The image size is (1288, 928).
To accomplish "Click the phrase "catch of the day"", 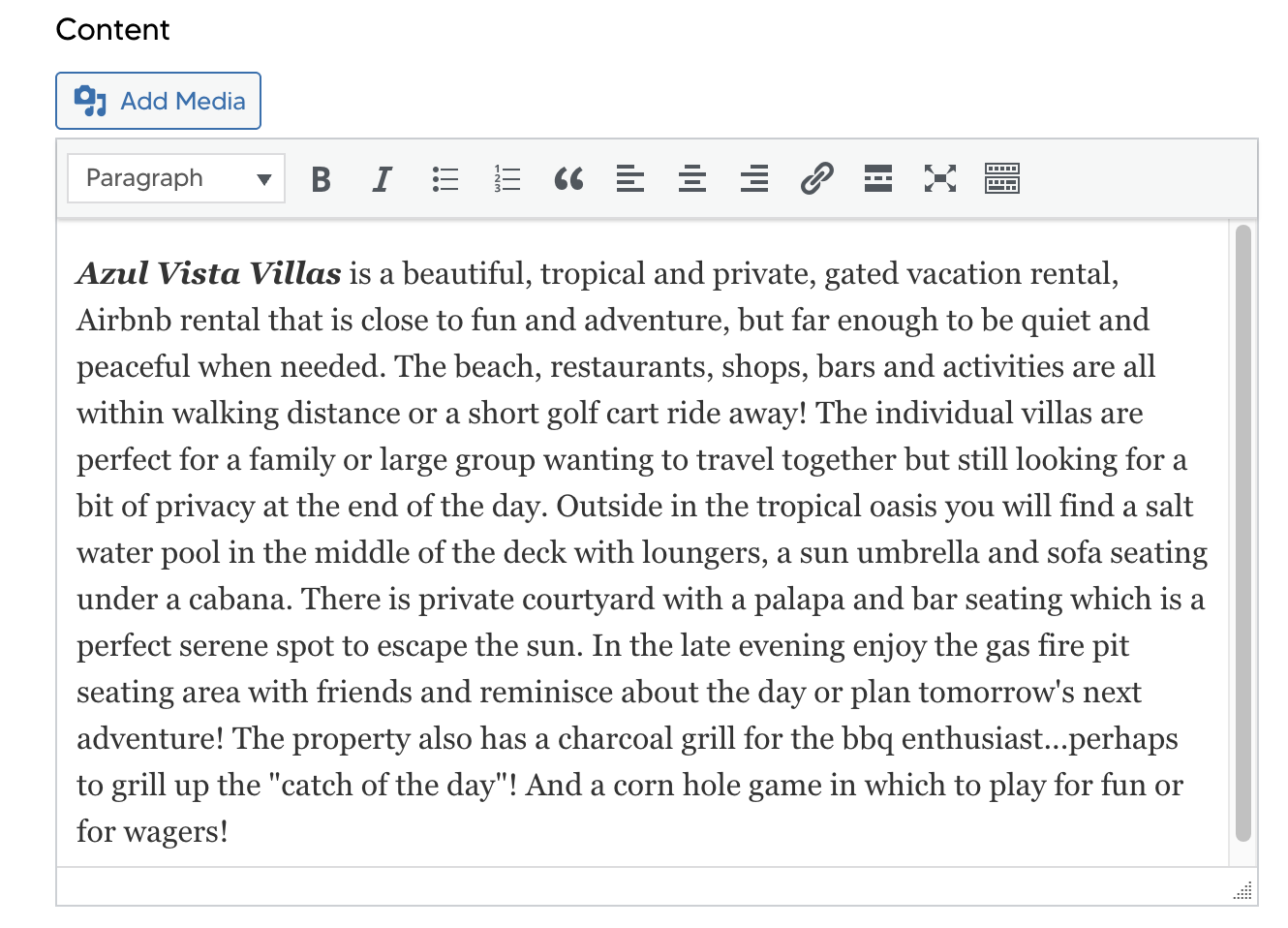I will 387,786.
